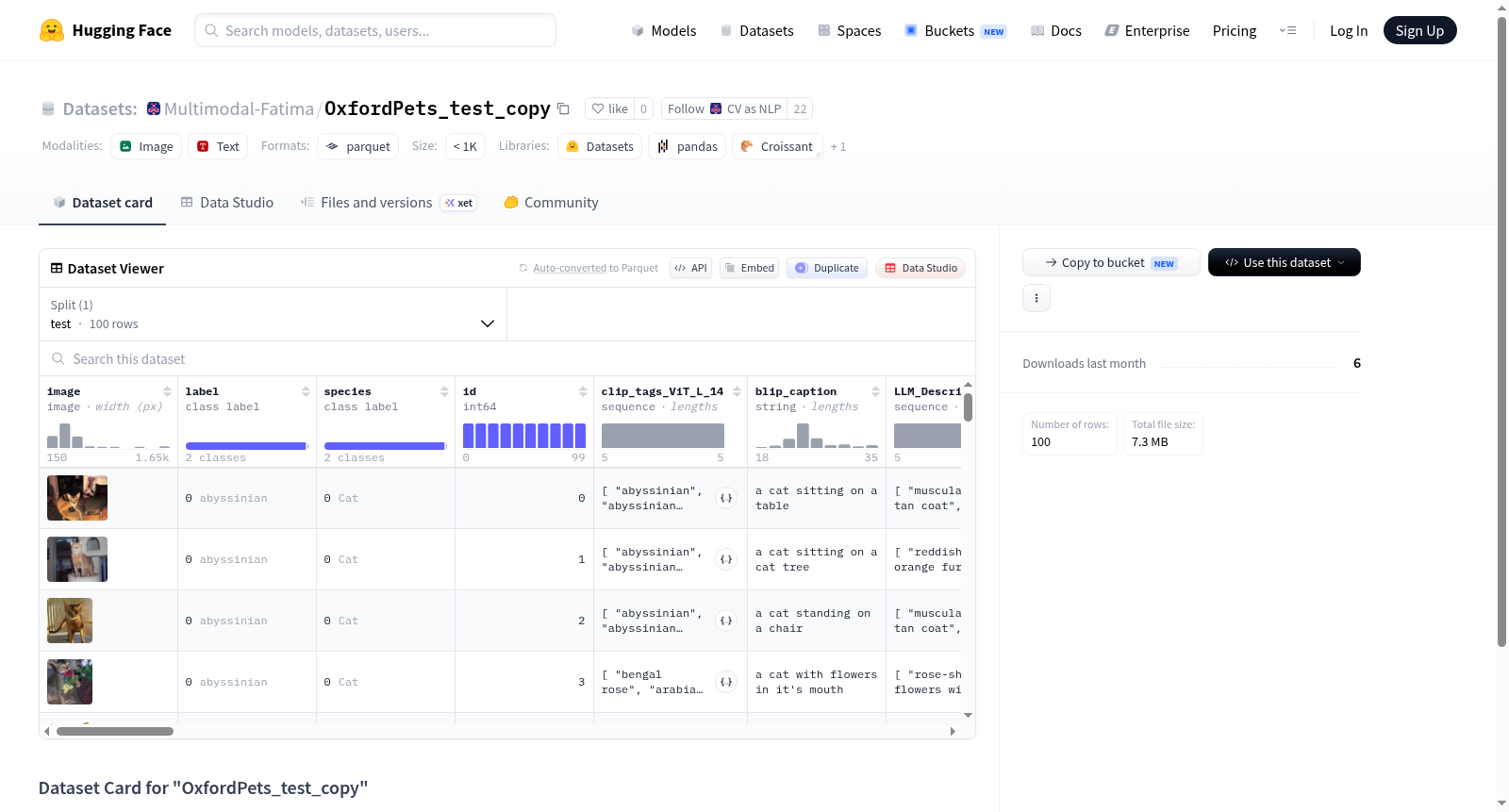Sort the image column with arrows icon

pyautogui.click(x=167, y=391)
